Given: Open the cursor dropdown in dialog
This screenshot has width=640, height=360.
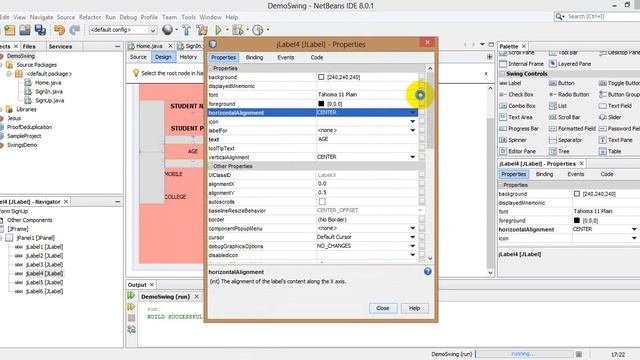Looking at the screenshot, I should (x=412, y=237).
